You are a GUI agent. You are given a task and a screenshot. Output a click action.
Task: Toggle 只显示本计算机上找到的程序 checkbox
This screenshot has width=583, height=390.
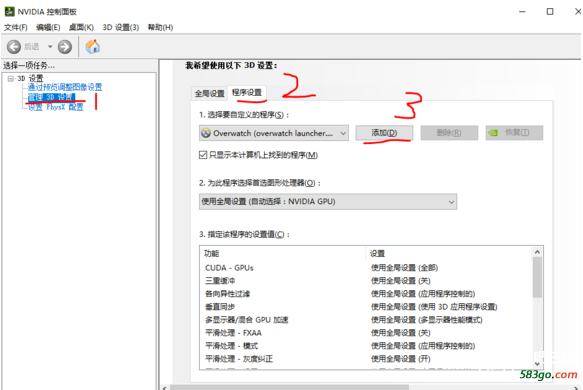point(203,155)
